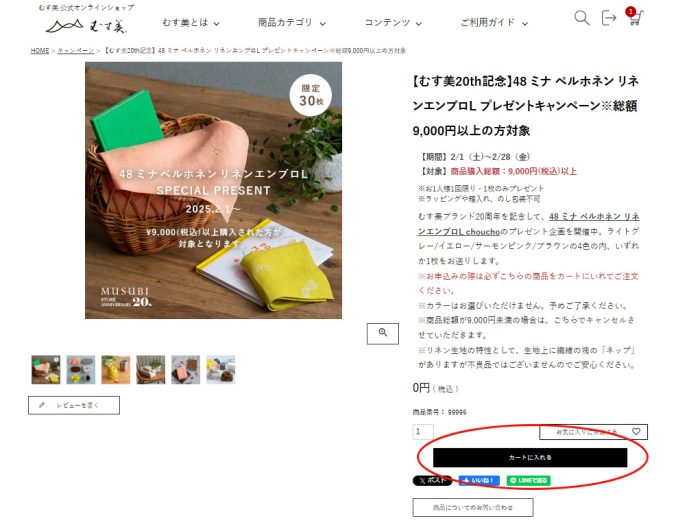Share with the green LINEで送る button

pyautogui.click(x=529, y=481)
